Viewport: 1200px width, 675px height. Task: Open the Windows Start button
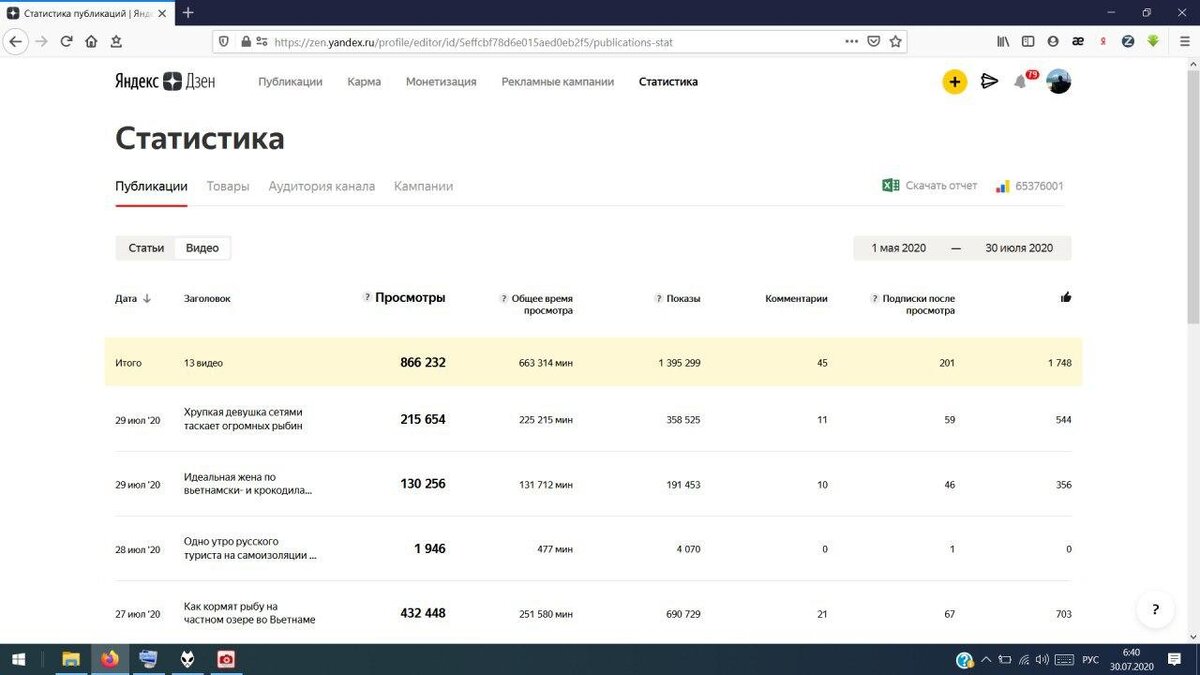[x=18, y=659]
